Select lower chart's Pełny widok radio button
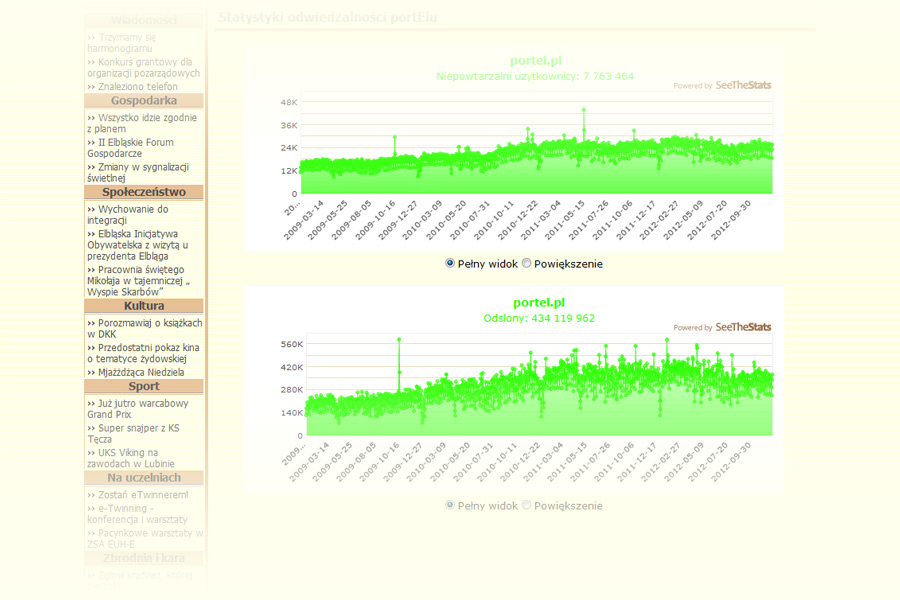Image resolution: width=900 pixels, height=600 pixels. [450, 505]
